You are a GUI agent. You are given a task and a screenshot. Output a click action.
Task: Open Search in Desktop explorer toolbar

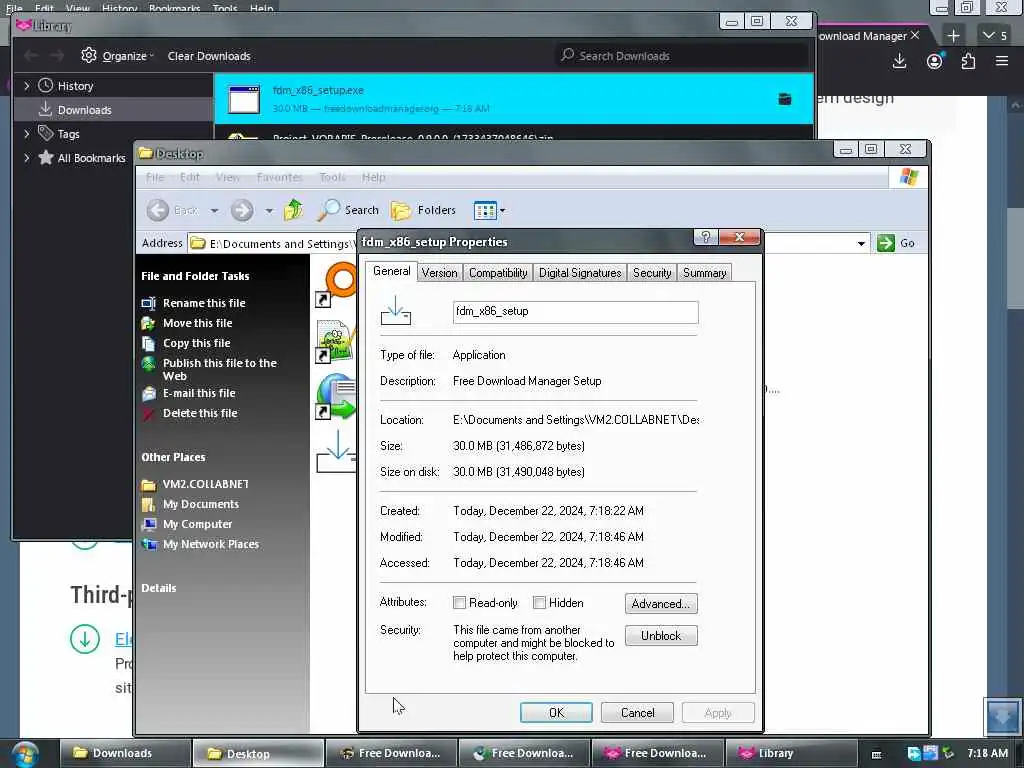pos(348,210)
